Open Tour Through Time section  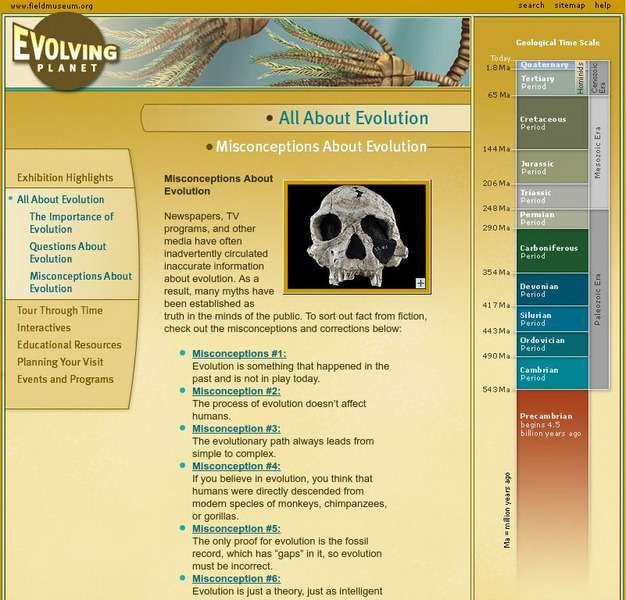[x=60, y=311]
